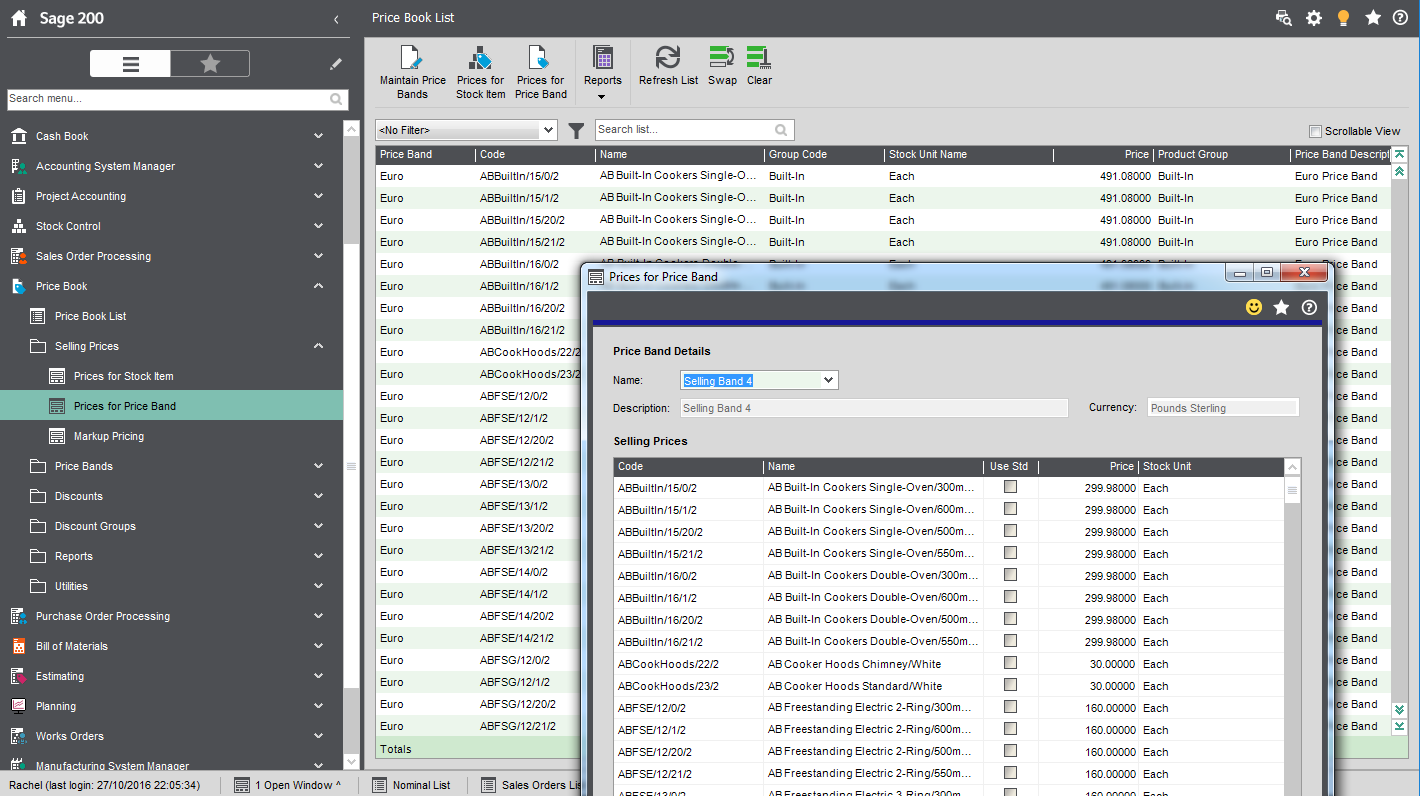
Task: Tick Use Std for ABFSE/12/0/2
Action: pos(1010,707)
